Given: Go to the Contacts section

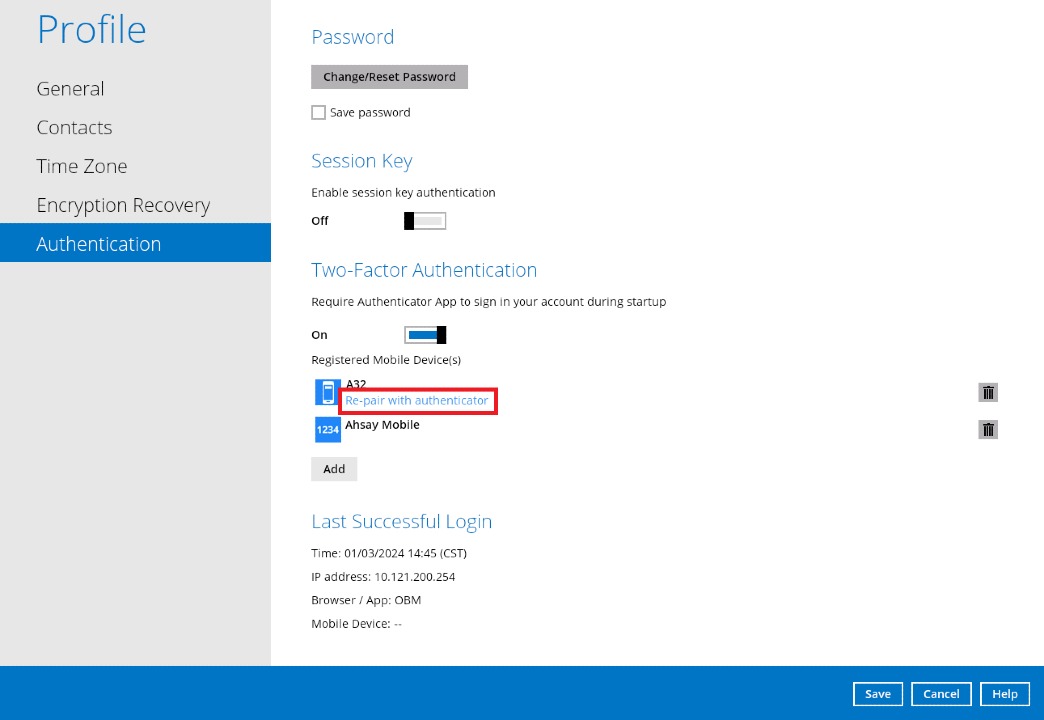Looking at the screenshot, I should (x=74, y=128).
